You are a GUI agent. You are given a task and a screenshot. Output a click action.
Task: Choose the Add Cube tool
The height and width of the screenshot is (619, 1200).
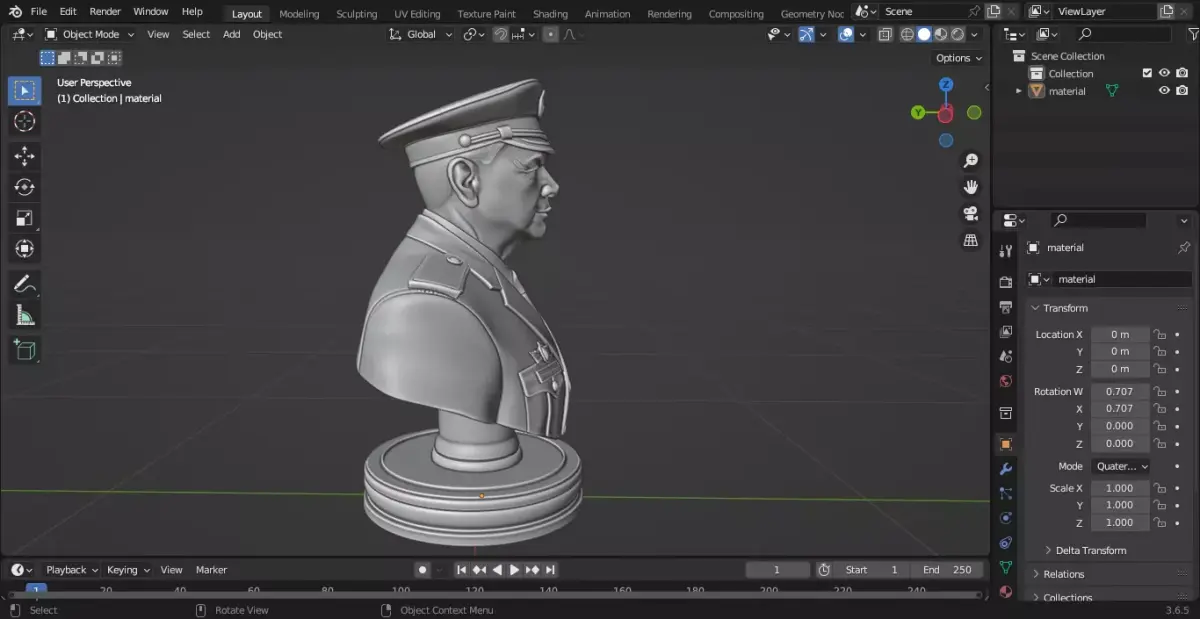(x=25, y=350)
